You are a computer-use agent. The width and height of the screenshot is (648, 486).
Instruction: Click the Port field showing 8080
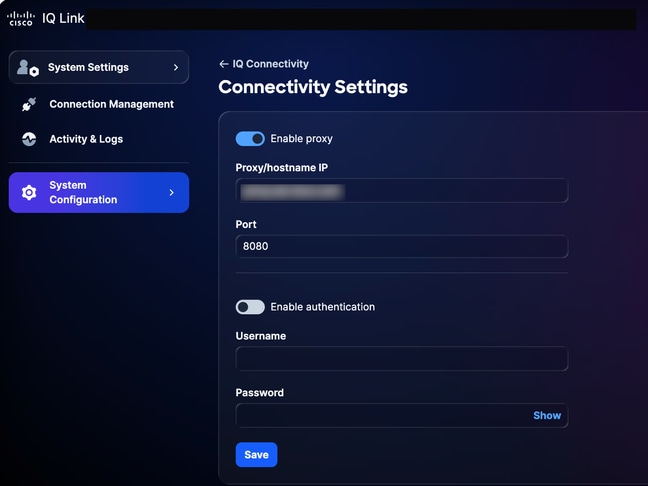click(402, 246)
